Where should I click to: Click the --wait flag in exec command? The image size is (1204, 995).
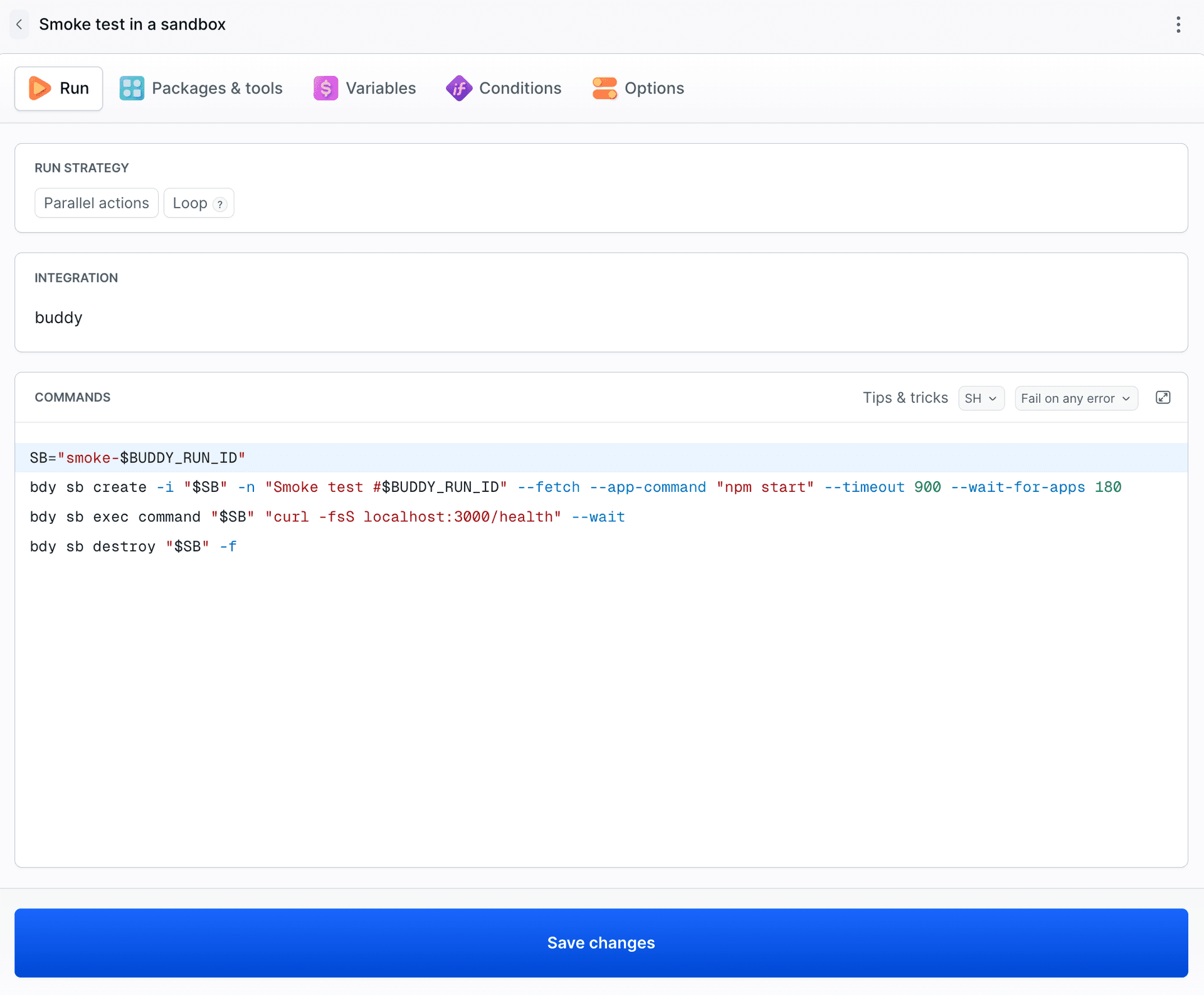tap(598, 517)
